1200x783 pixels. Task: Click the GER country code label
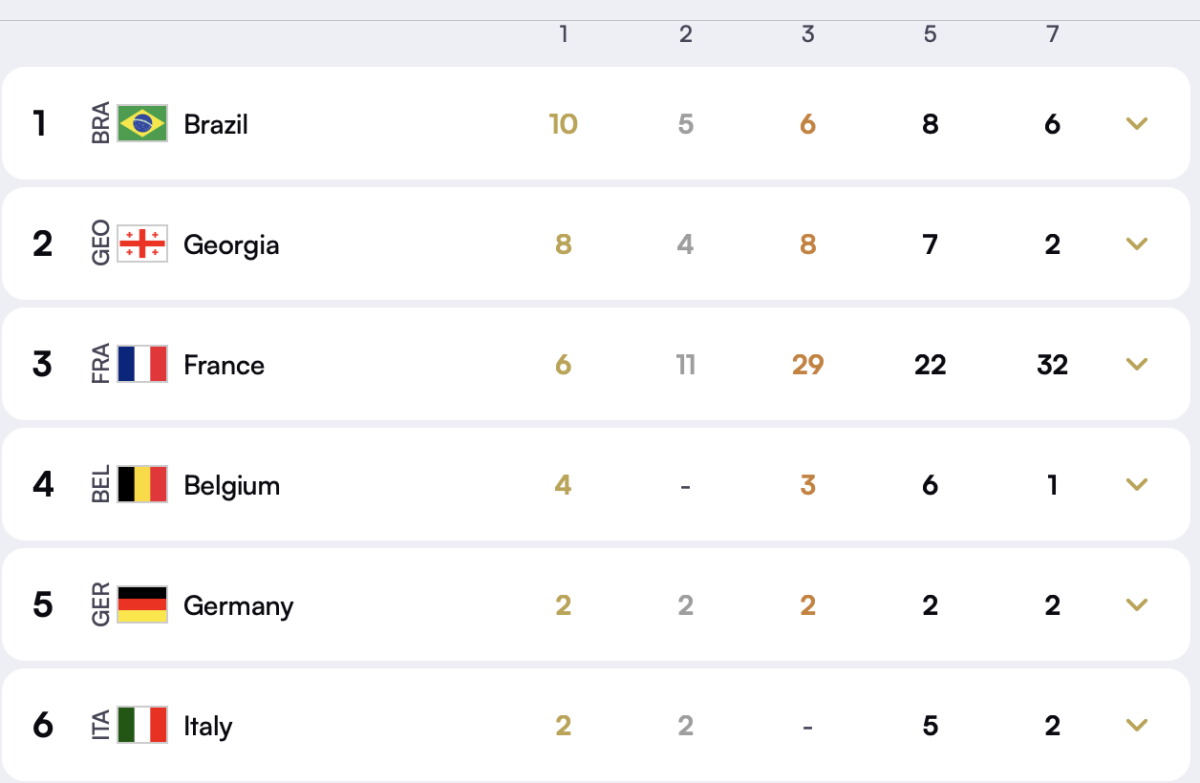(100, 605)
